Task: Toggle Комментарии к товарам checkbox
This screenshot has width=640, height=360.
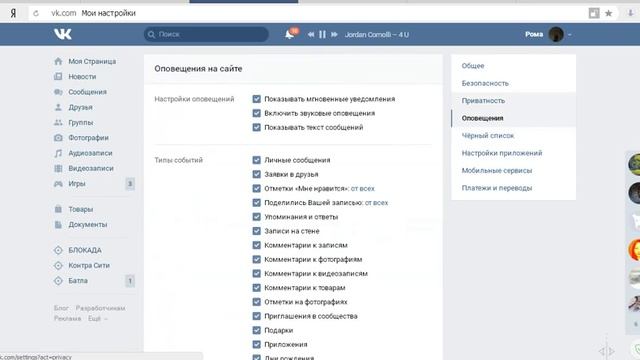Action: pyautogui.click(x=256, y=288)
